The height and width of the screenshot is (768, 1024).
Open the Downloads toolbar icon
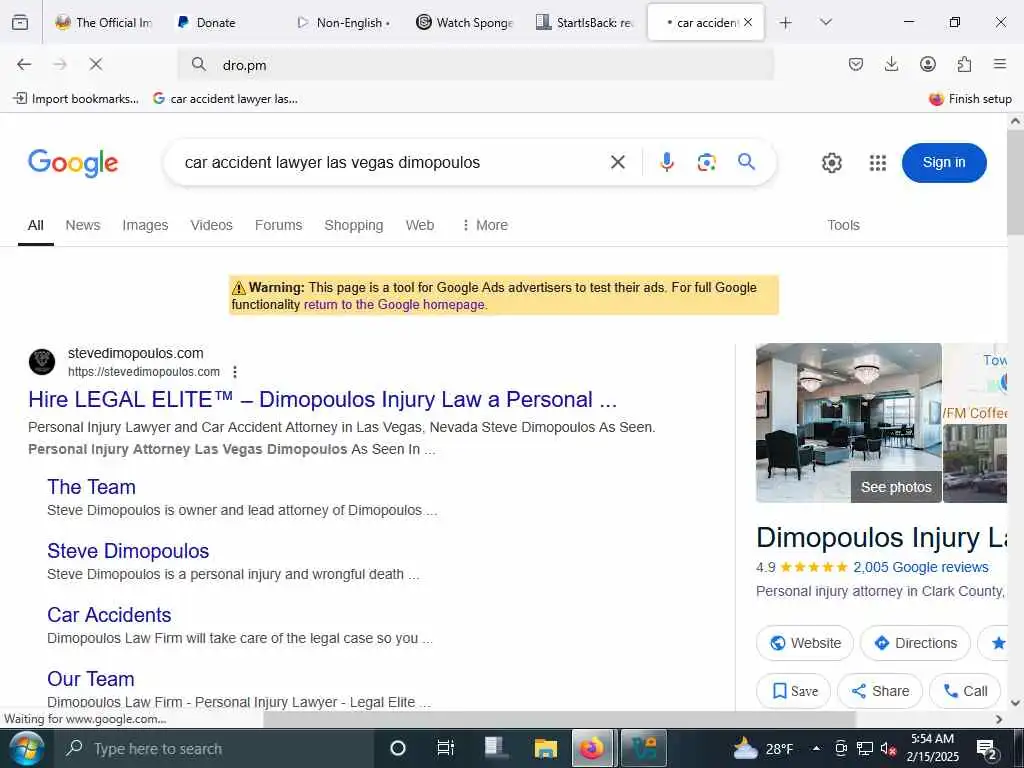coord(891,64)
